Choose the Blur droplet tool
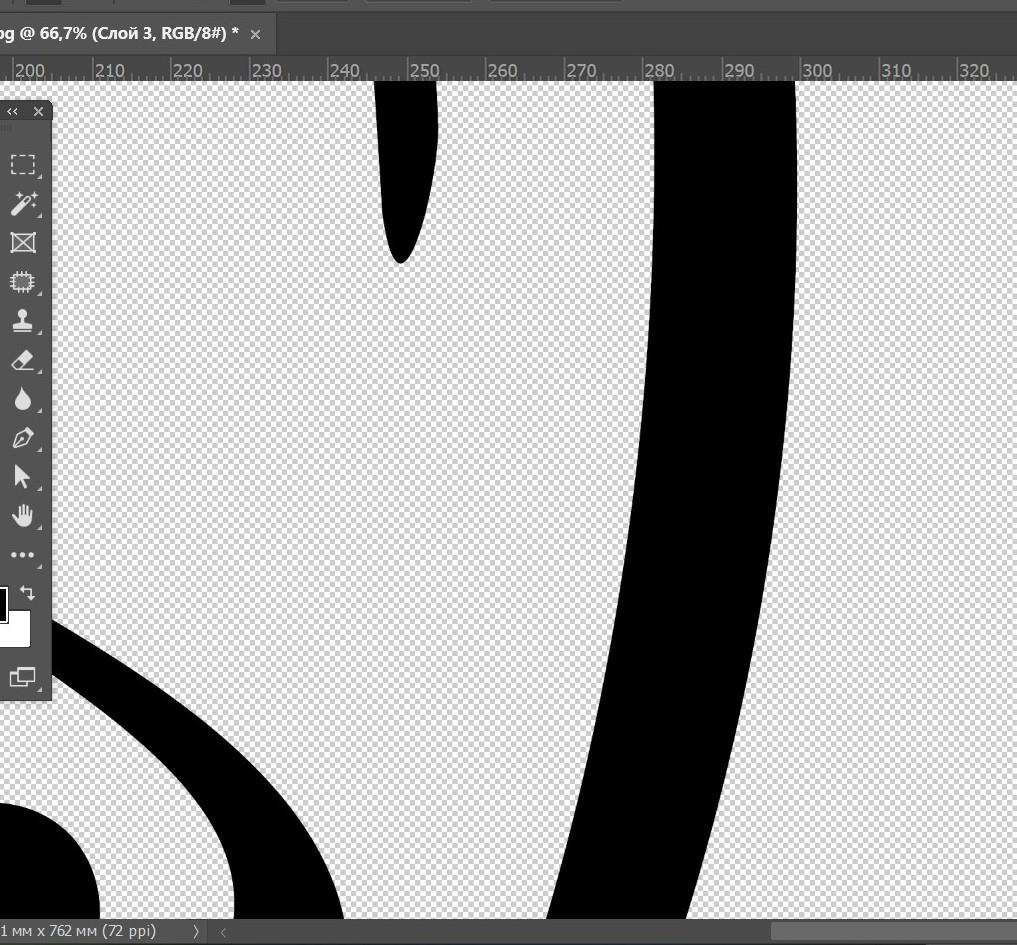This screenshot has height=945, width=1017. pyautogui.click(x=22, y=399)
